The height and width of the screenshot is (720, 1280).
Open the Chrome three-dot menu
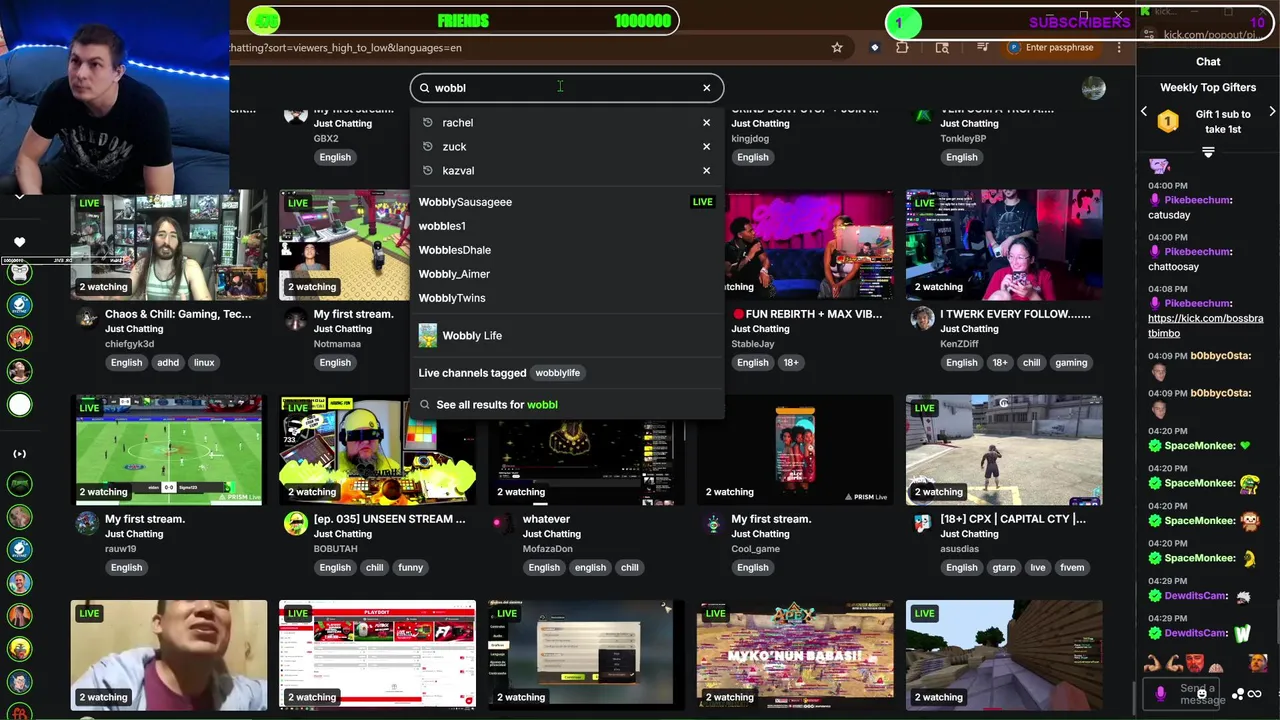[x=1119, y=47]
